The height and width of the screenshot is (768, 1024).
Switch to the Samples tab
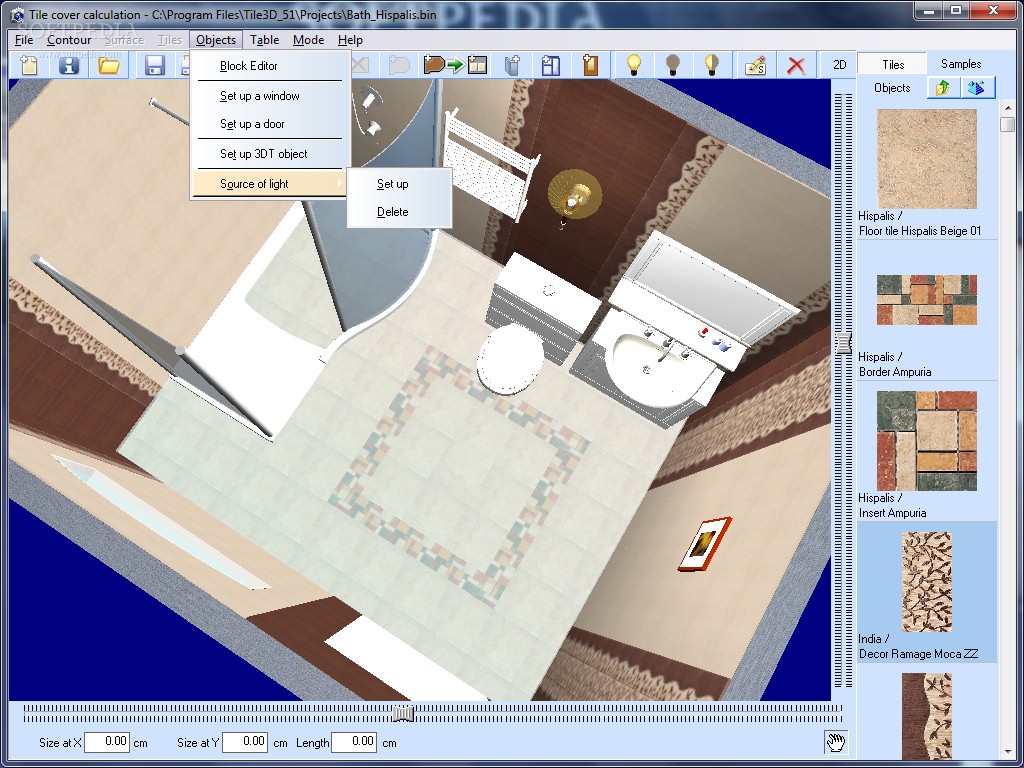pos(961,64)
